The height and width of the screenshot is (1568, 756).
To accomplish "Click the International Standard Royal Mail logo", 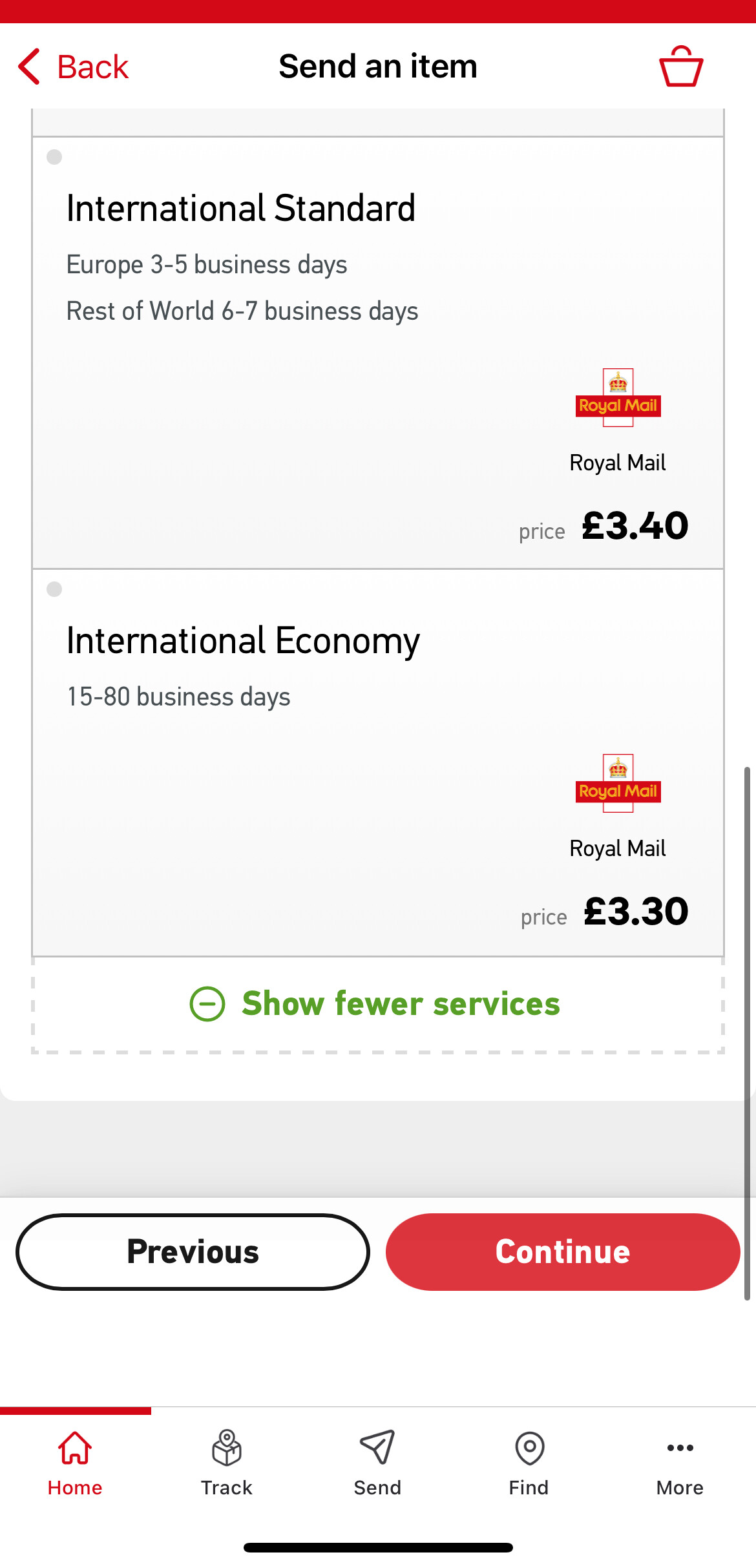I will [x=618, y=398].
